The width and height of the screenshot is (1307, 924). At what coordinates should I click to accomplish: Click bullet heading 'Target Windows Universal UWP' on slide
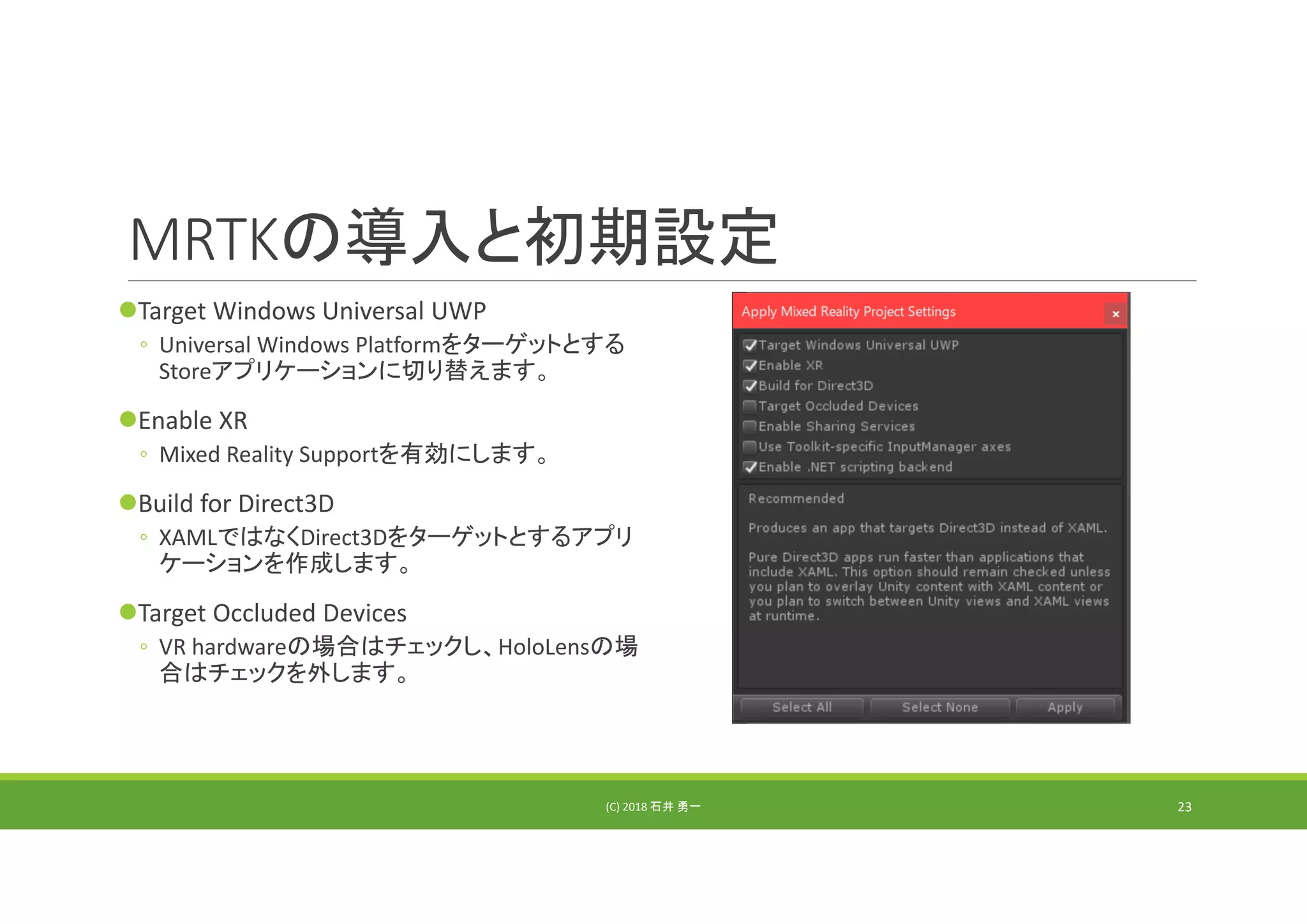312,311
